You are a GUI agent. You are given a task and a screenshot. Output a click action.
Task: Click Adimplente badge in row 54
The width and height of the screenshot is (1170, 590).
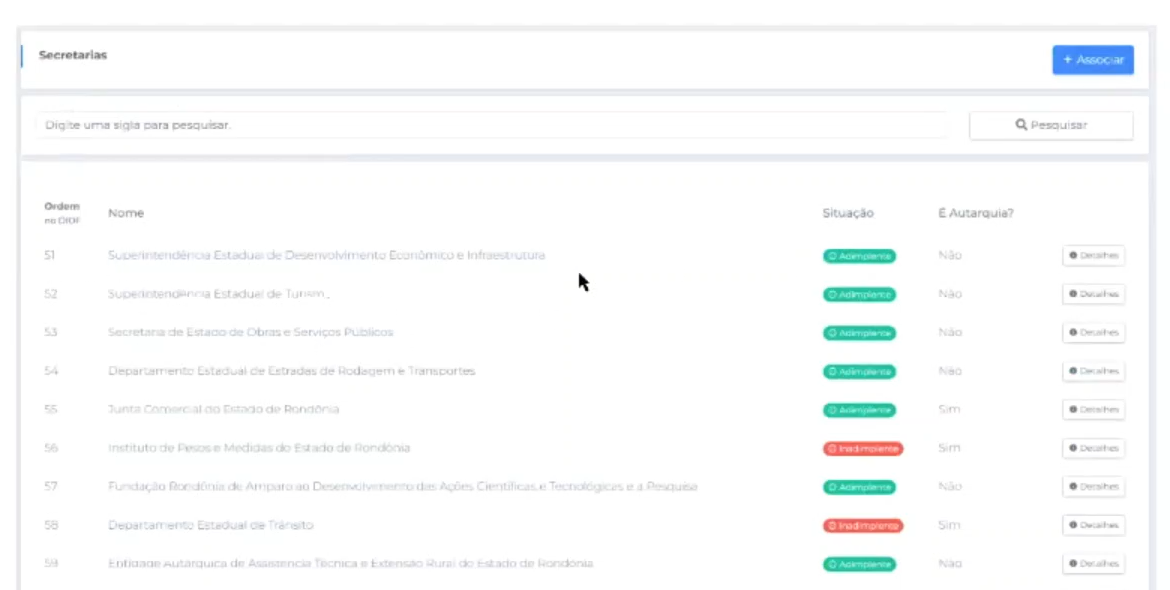(860, 371)
